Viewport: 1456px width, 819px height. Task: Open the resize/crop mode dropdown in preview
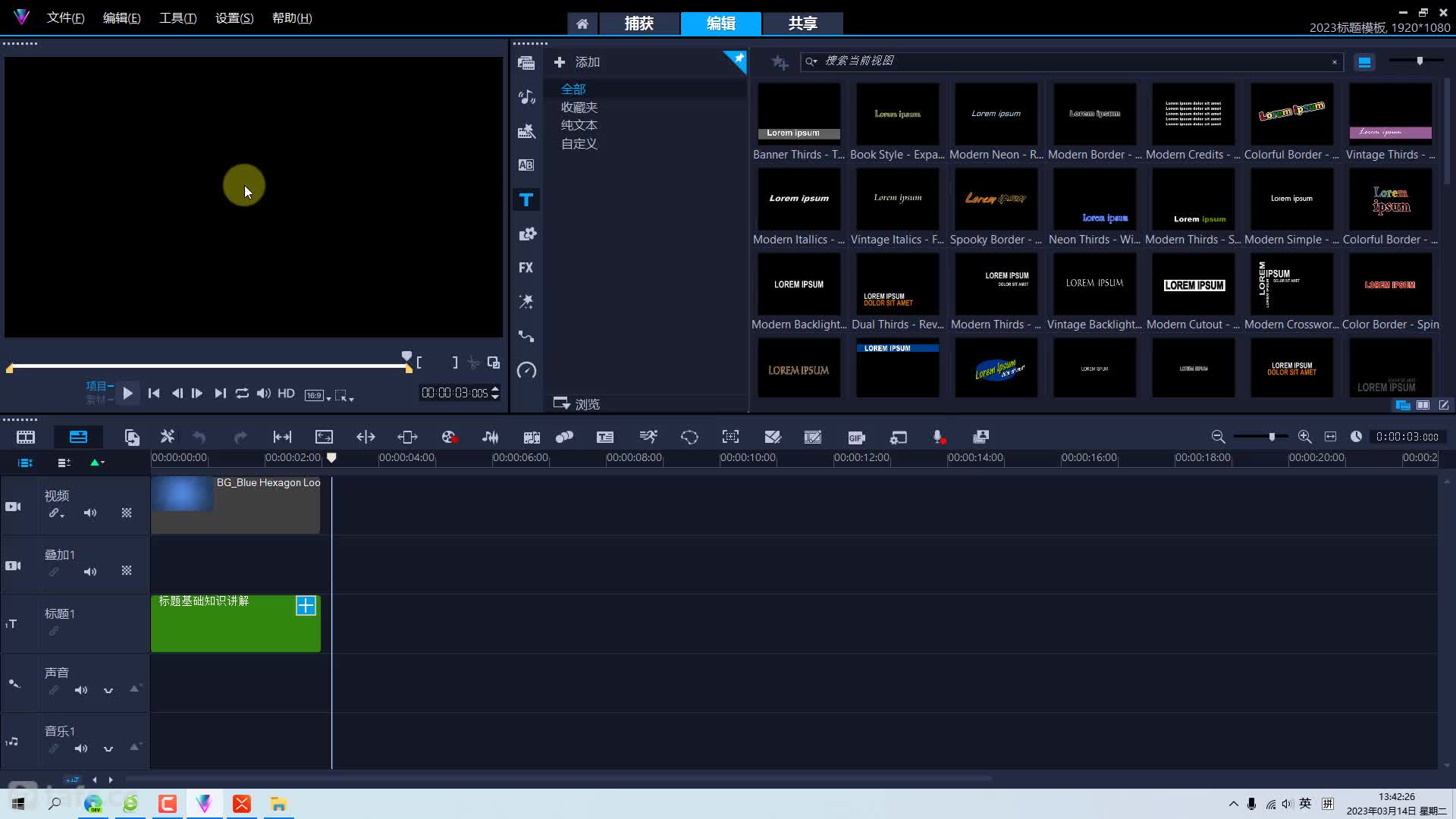coord(345,395)
